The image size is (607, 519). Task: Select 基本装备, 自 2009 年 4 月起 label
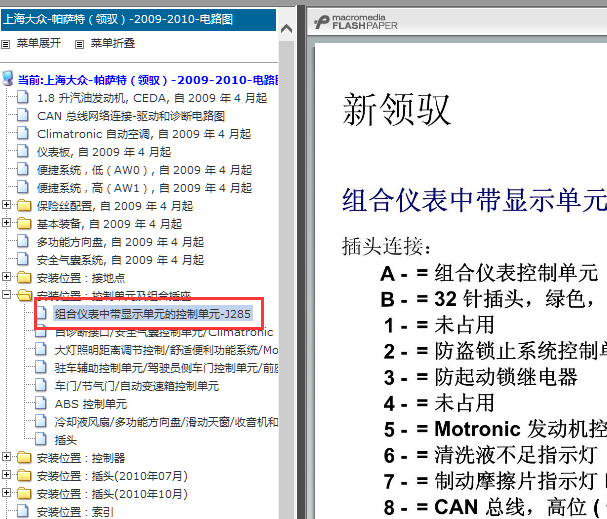109,224
